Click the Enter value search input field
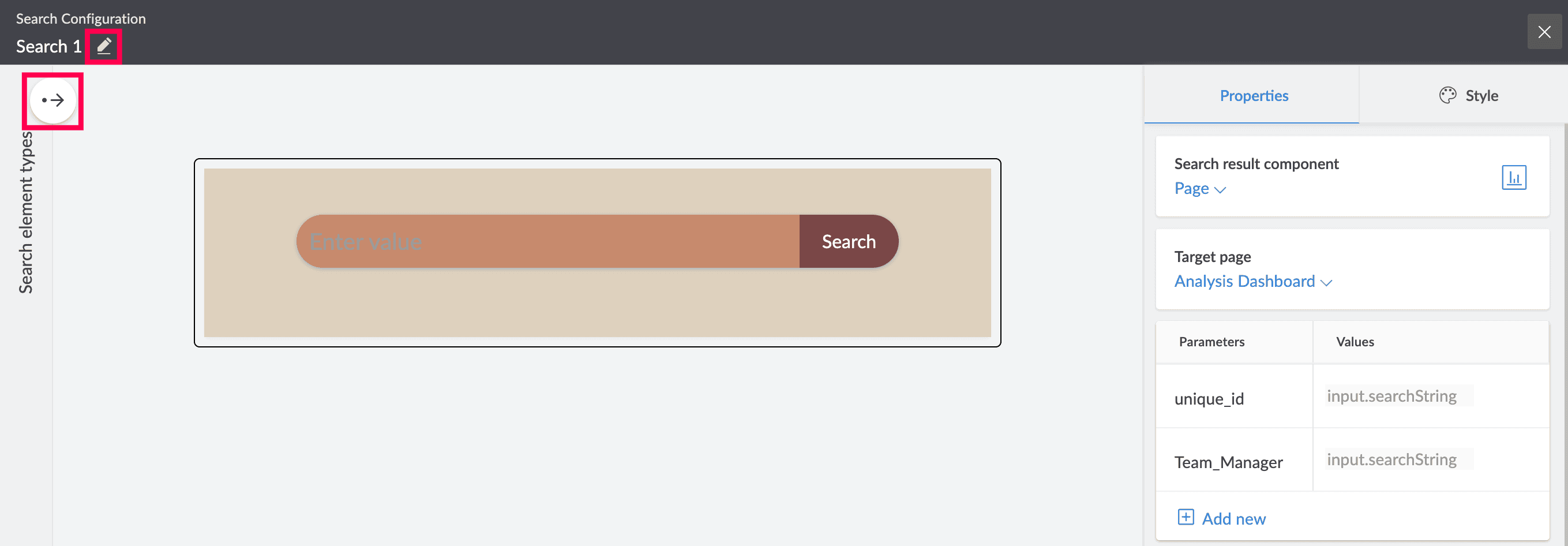 (548, 242)
